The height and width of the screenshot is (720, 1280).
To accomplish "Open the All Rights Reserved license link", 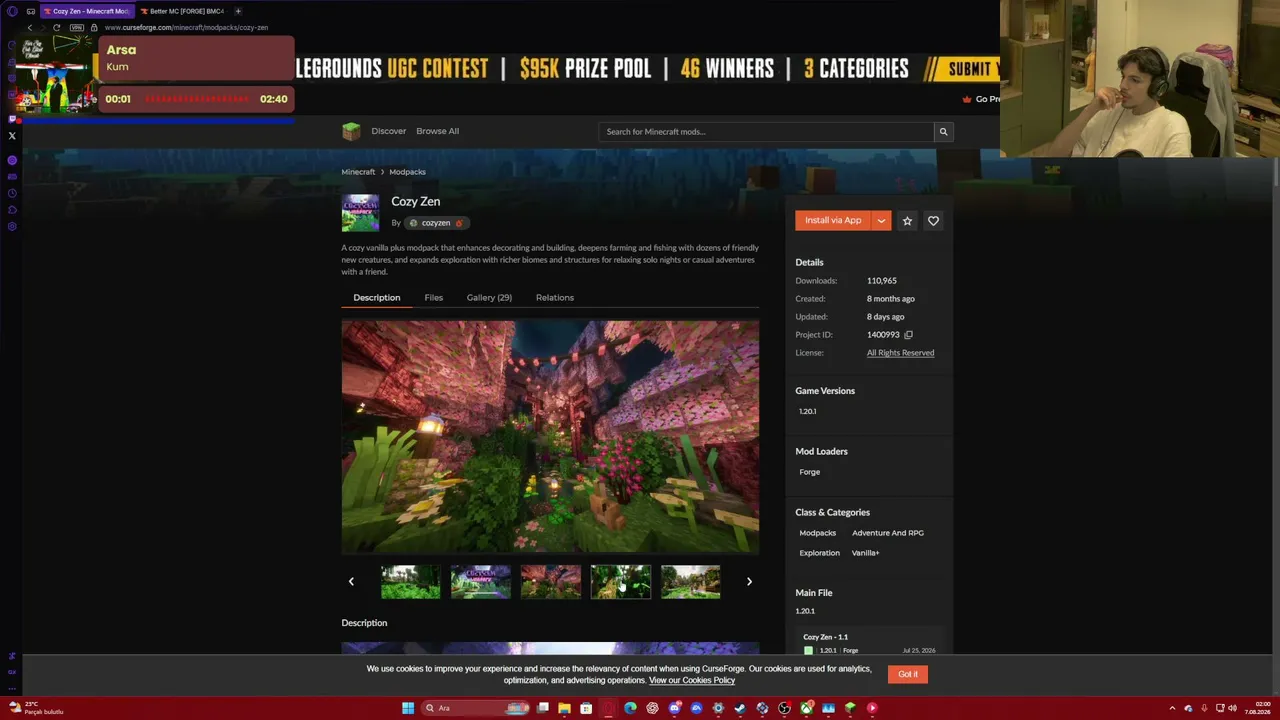I will [900, 353].
